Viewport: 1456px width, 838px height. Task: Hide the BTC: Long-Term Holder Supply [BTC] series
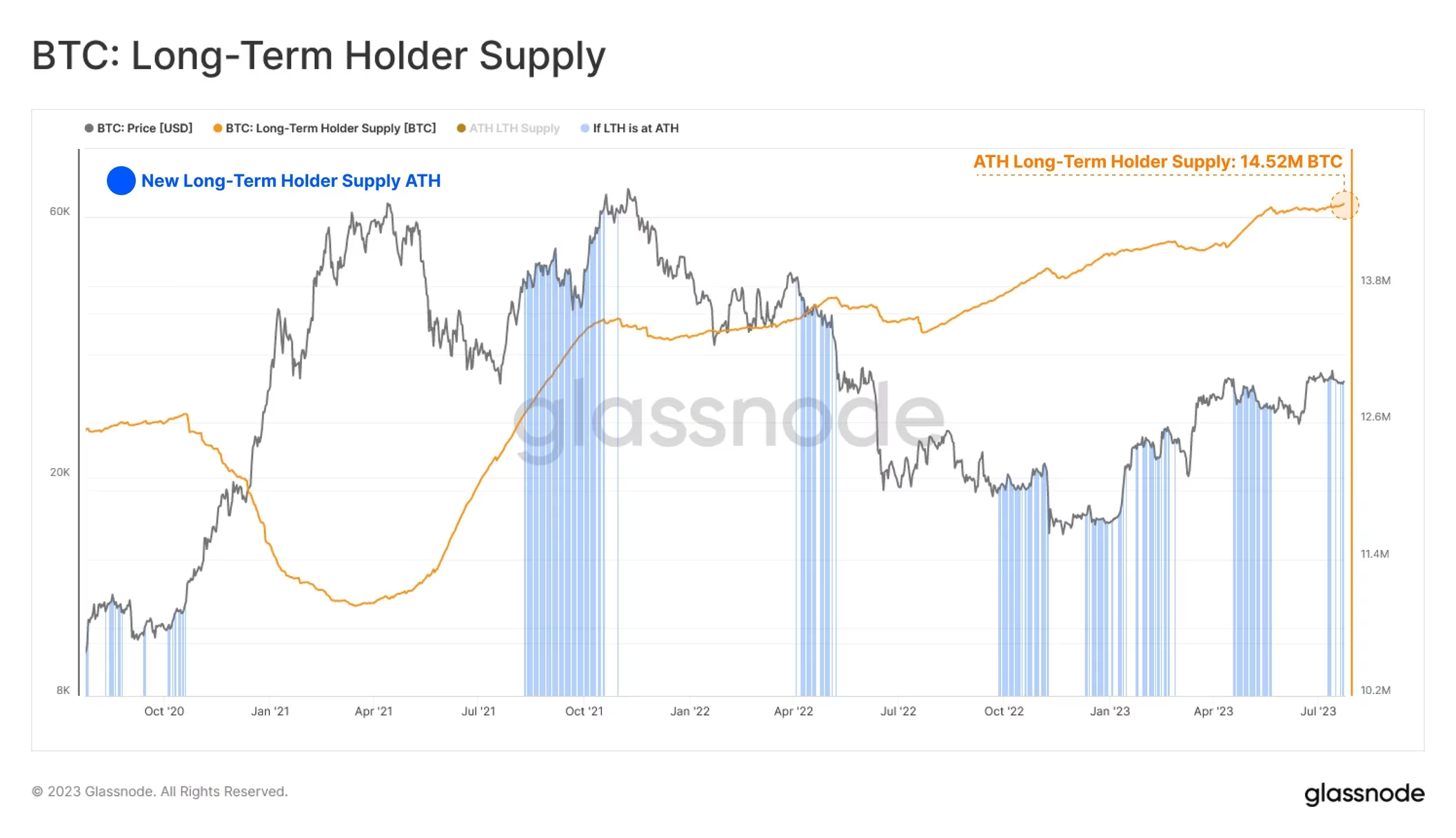click(330, 128)
